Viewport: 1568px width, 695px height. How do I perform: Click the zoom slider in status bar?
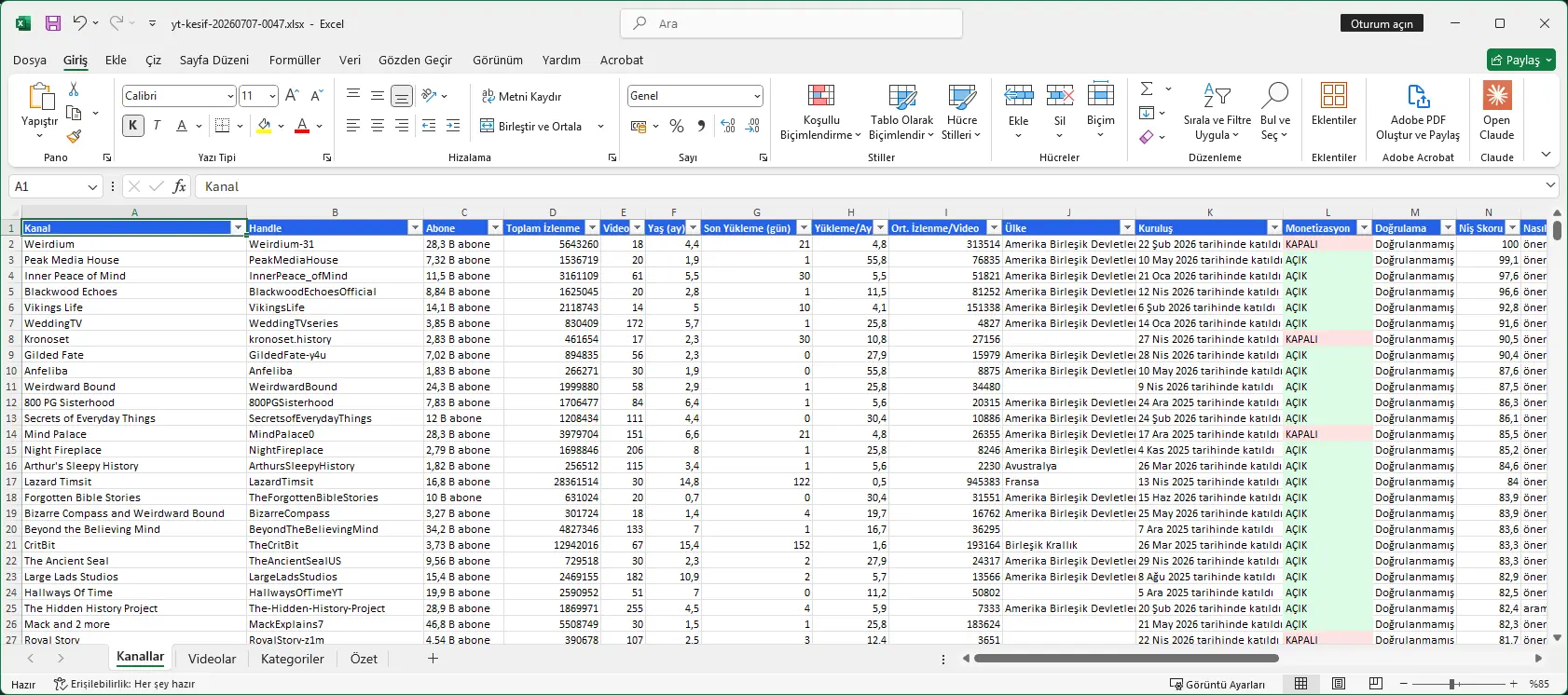tap(1451, 684)
